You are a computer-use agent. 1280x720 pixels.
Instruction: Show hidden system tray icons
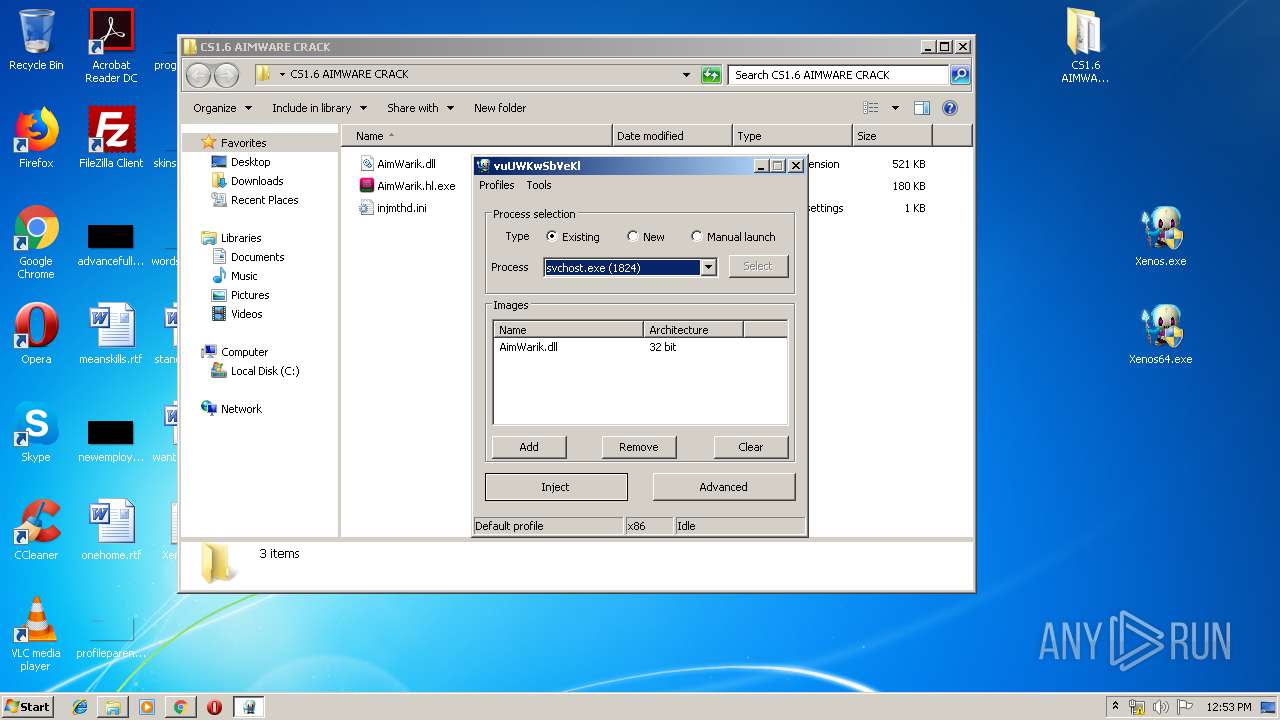[x=1115, y=706]
